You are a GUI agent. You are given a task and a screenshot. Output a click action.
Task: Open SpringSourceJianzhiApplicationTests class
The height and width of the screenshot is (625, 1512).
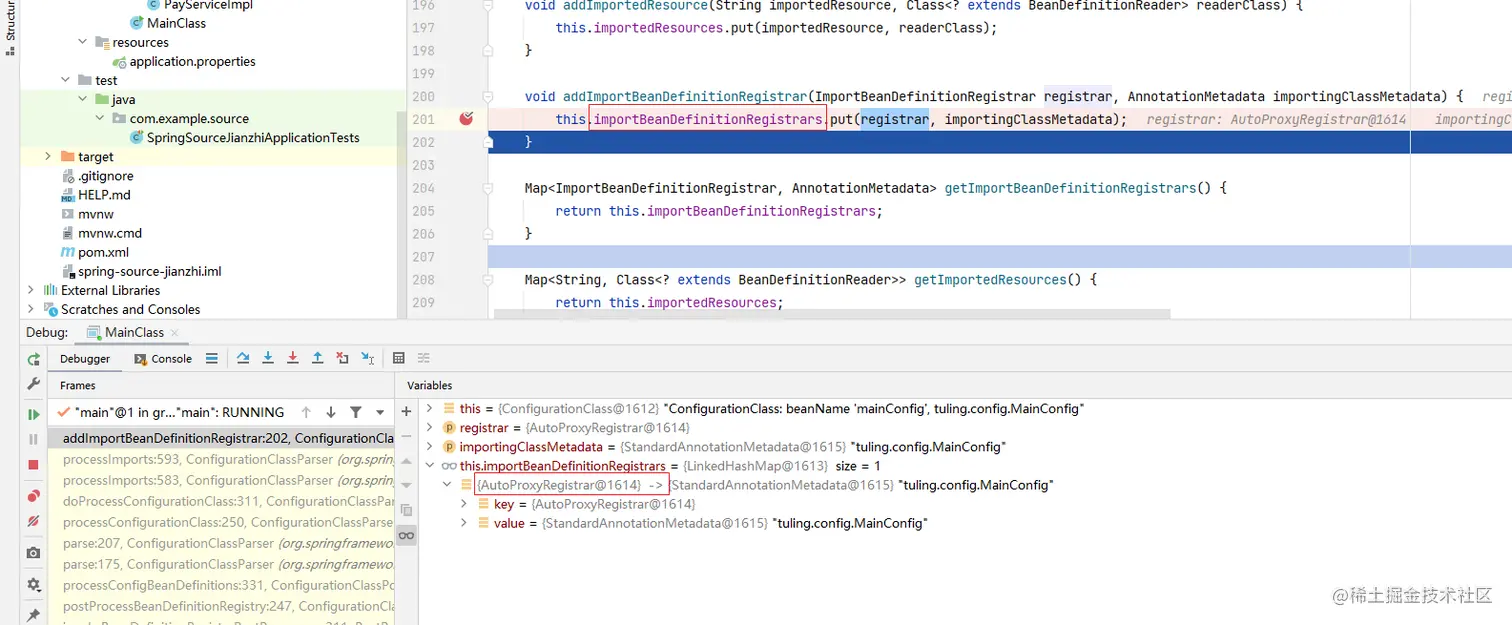[253, 137]
